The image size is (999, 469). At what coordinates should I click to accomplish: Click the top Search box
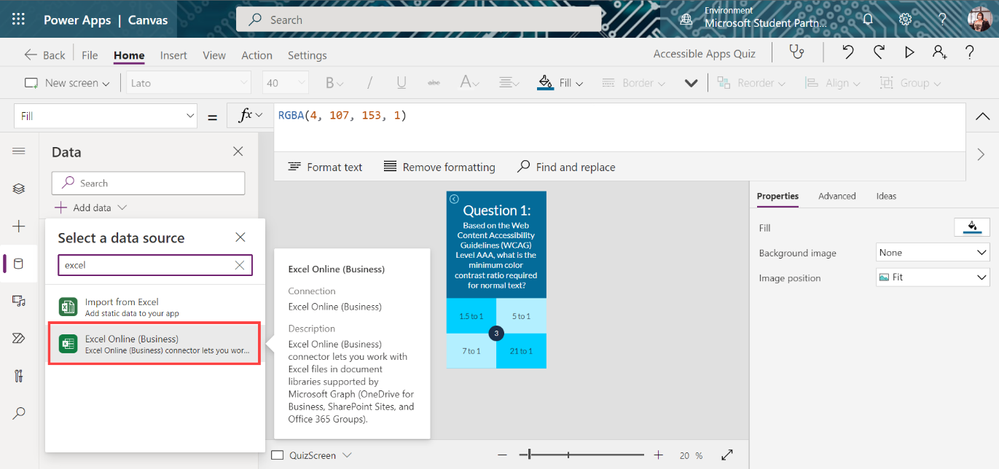click(x=418, y=20)
